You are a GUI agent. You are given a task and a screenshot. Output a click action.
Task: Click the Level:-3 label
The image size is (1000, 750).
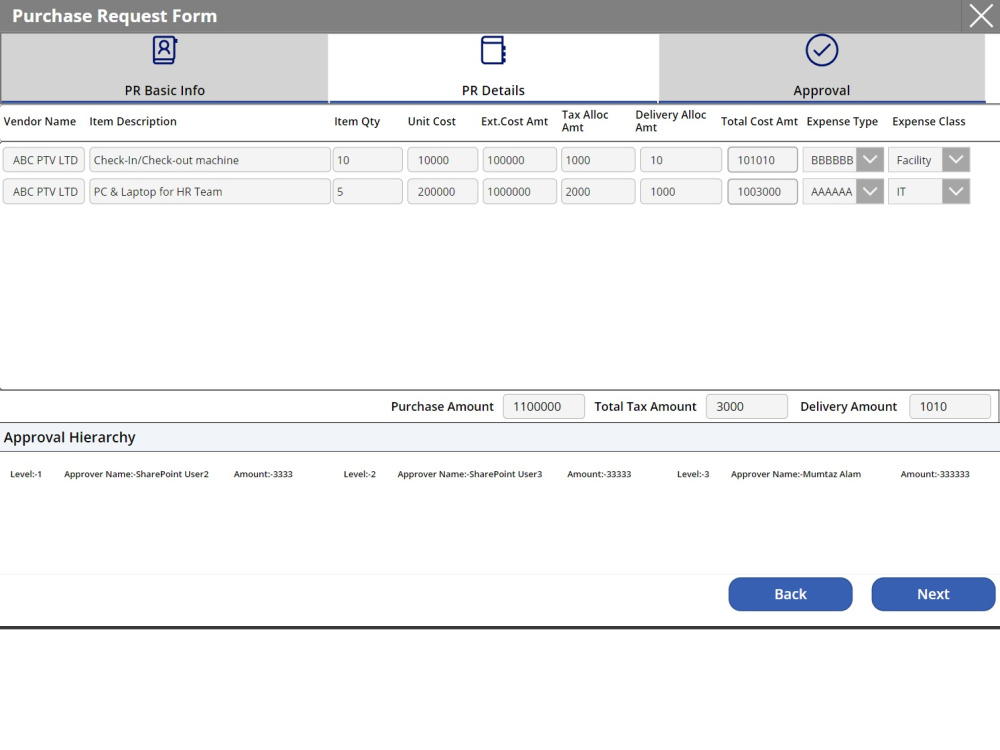(x=693, y=474)
